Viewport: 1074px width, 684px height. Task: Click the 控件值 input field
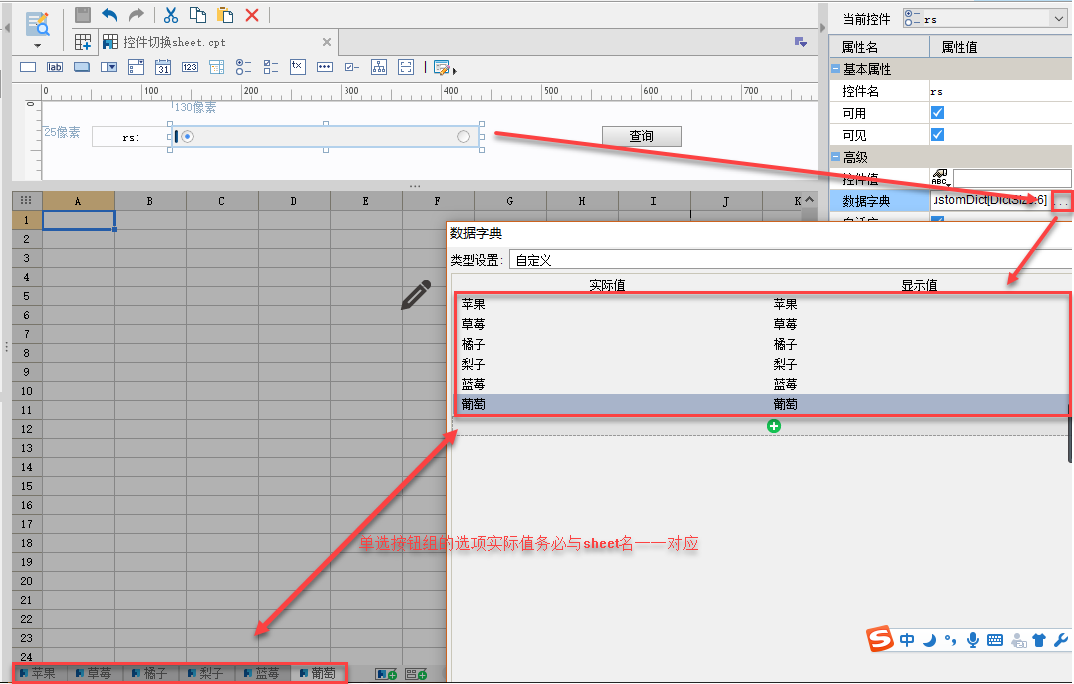(1012, 179)
